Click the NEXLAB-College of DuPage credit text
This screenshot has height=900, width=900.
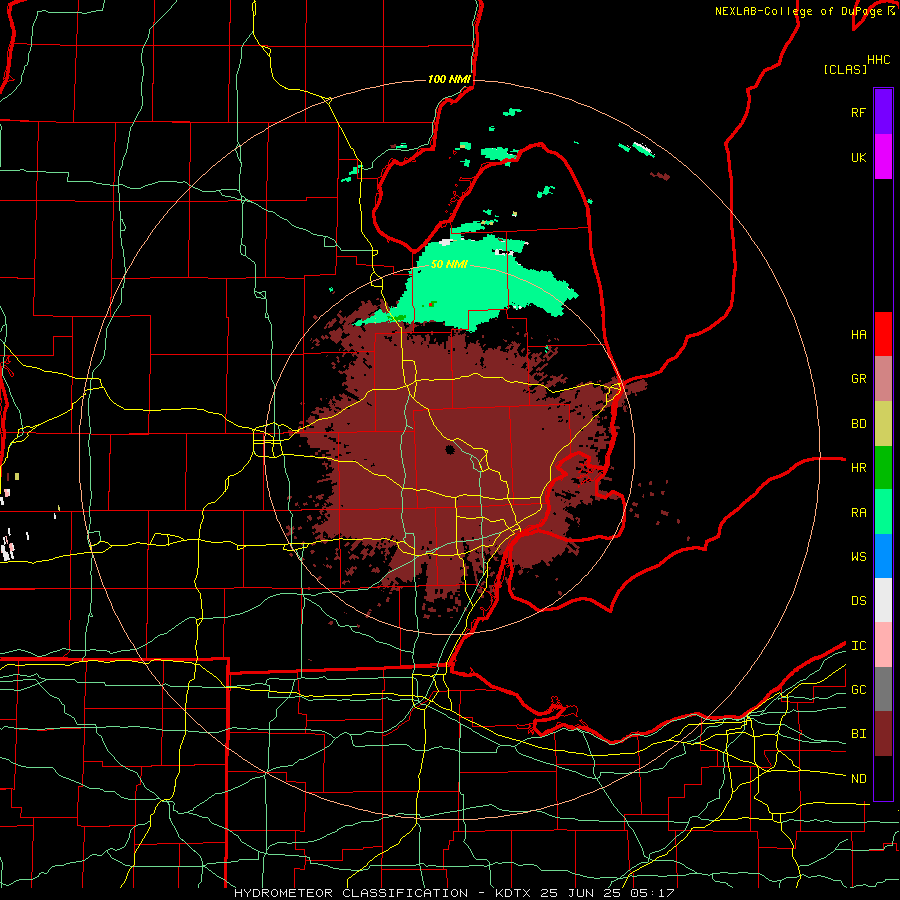[798, 11]
